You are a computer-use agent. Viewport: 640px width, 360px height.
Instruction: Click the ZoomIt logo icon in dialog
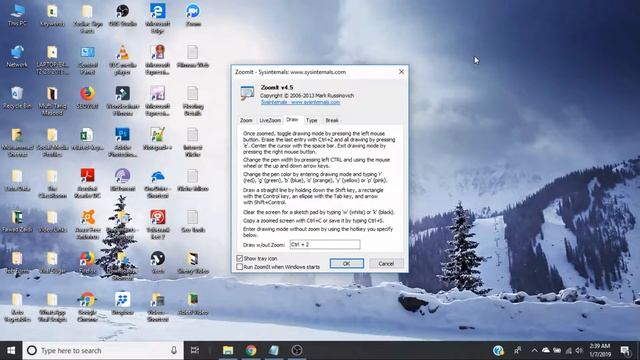point(247,93)
